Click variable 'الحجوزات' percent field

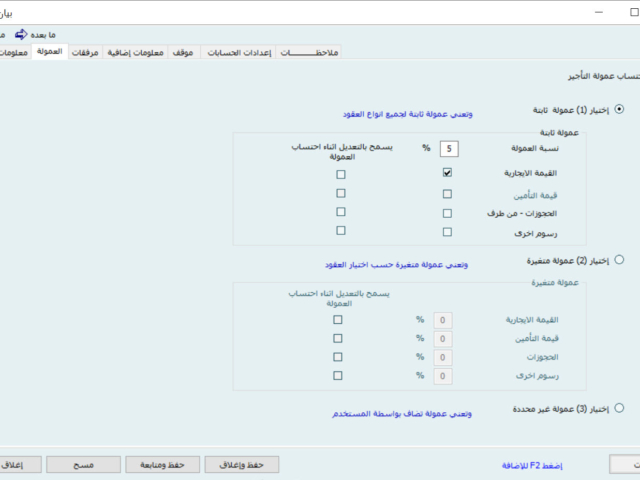click(x=442, y=358)
